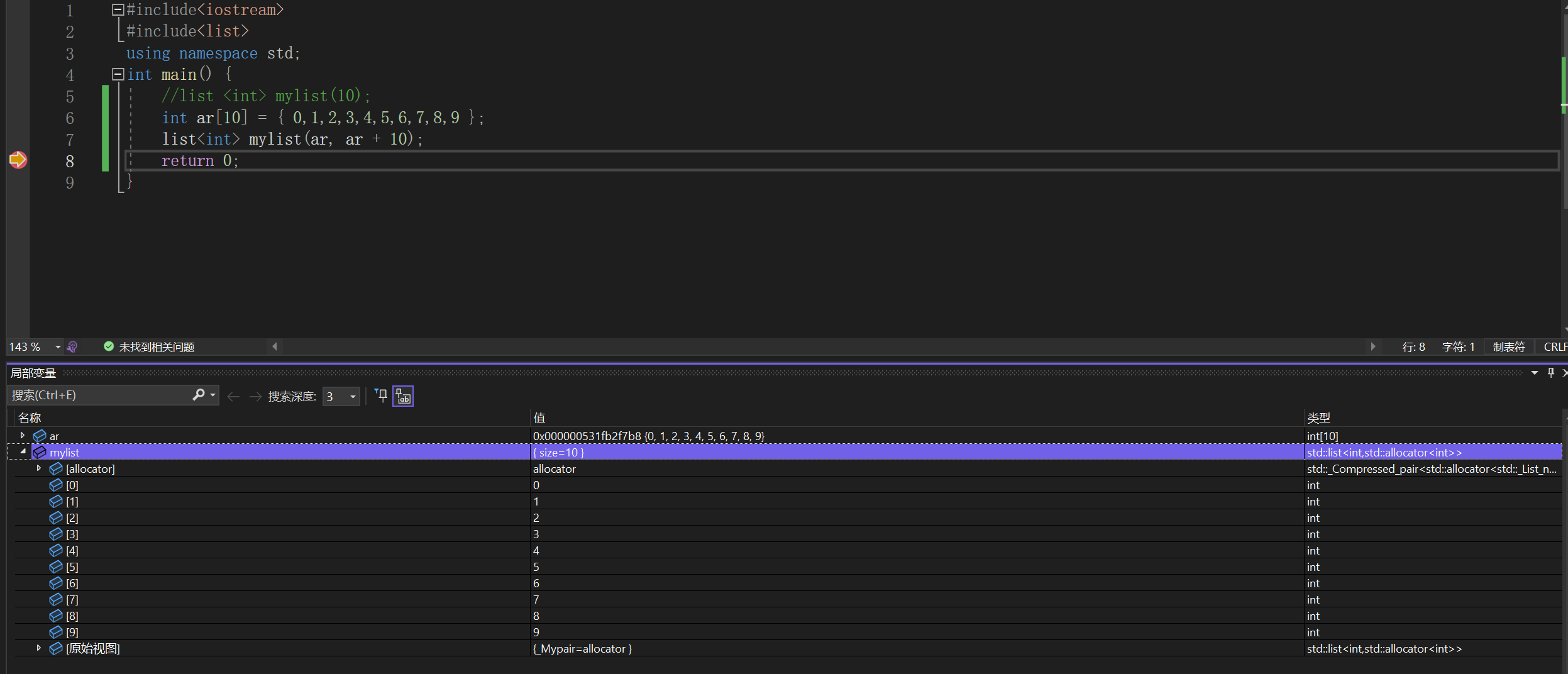Click the cube icon for element [0]
The height and width of the screenshot is (674, 1568).
pyautogui.click(x=56, y=485)
